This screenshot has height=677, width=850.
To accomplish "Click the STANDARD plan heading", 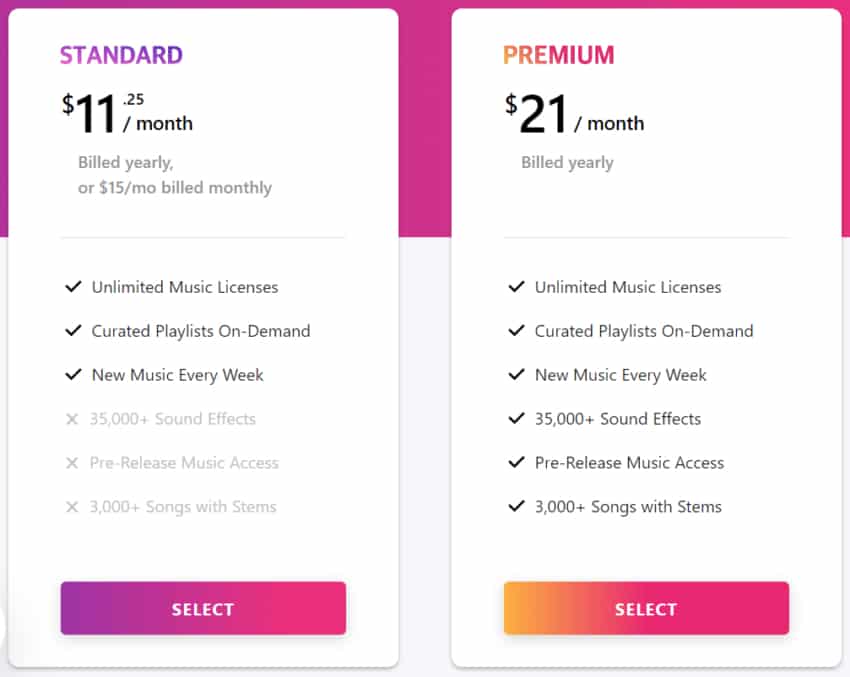I will (121, 55).
